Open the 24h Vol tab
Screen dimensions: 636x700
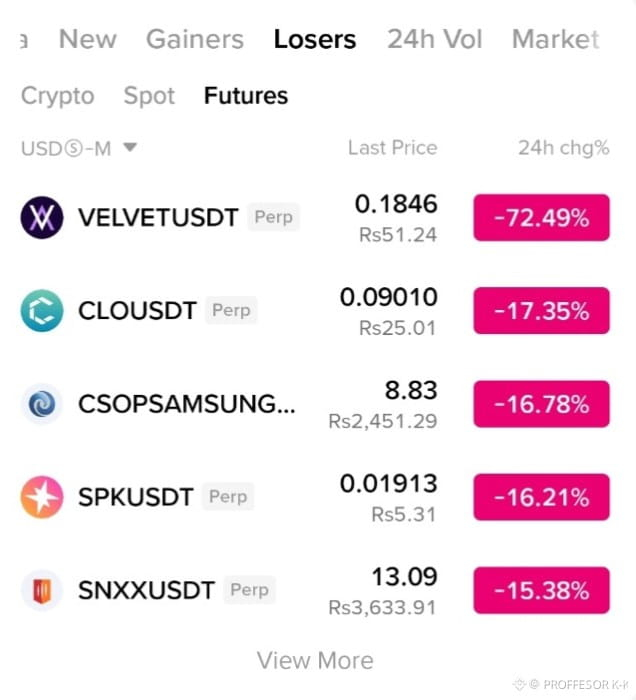pyautogui.click(x=435, y=39)
